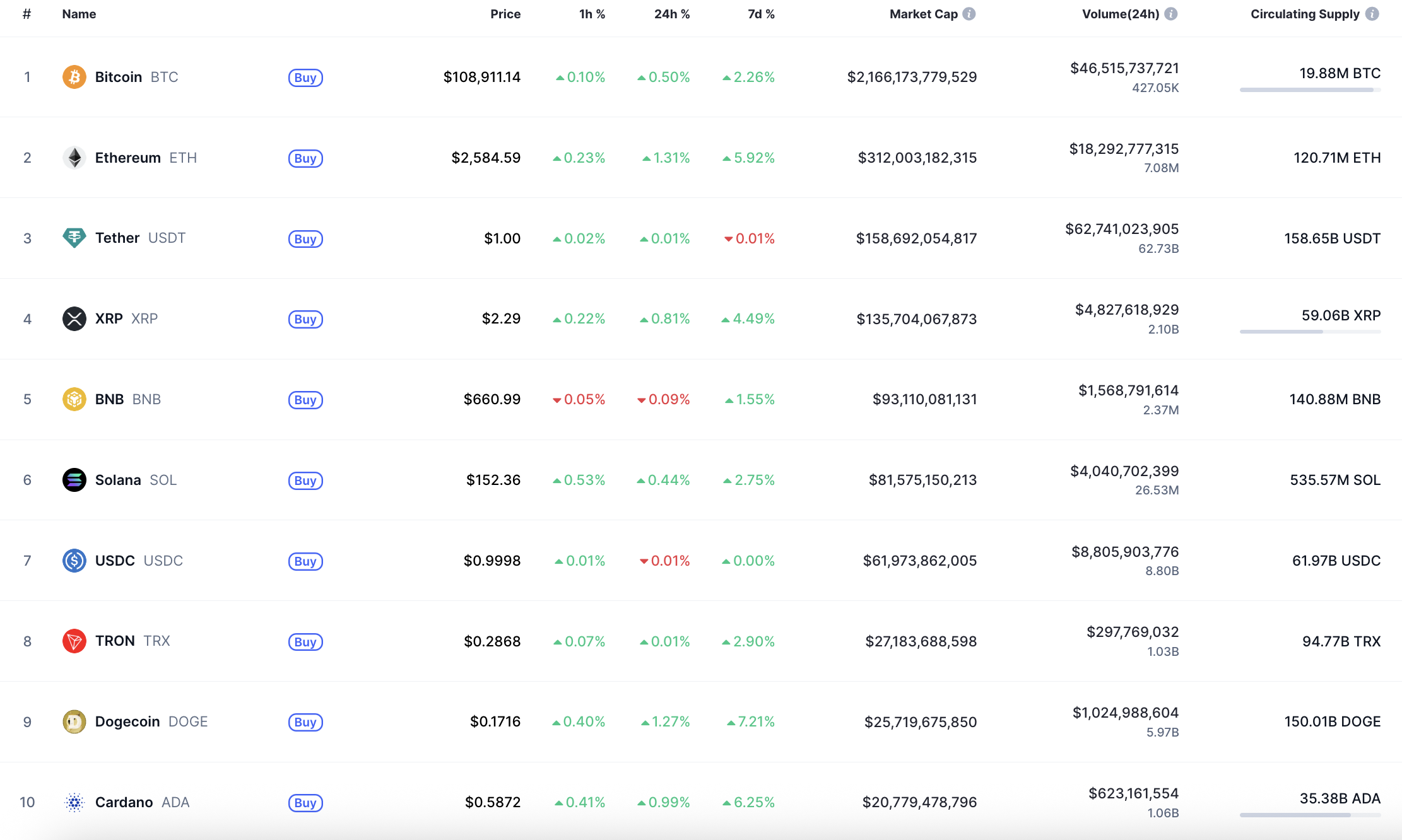Click the TRON logo icon

pyautogui.click(x=74, y=641)
